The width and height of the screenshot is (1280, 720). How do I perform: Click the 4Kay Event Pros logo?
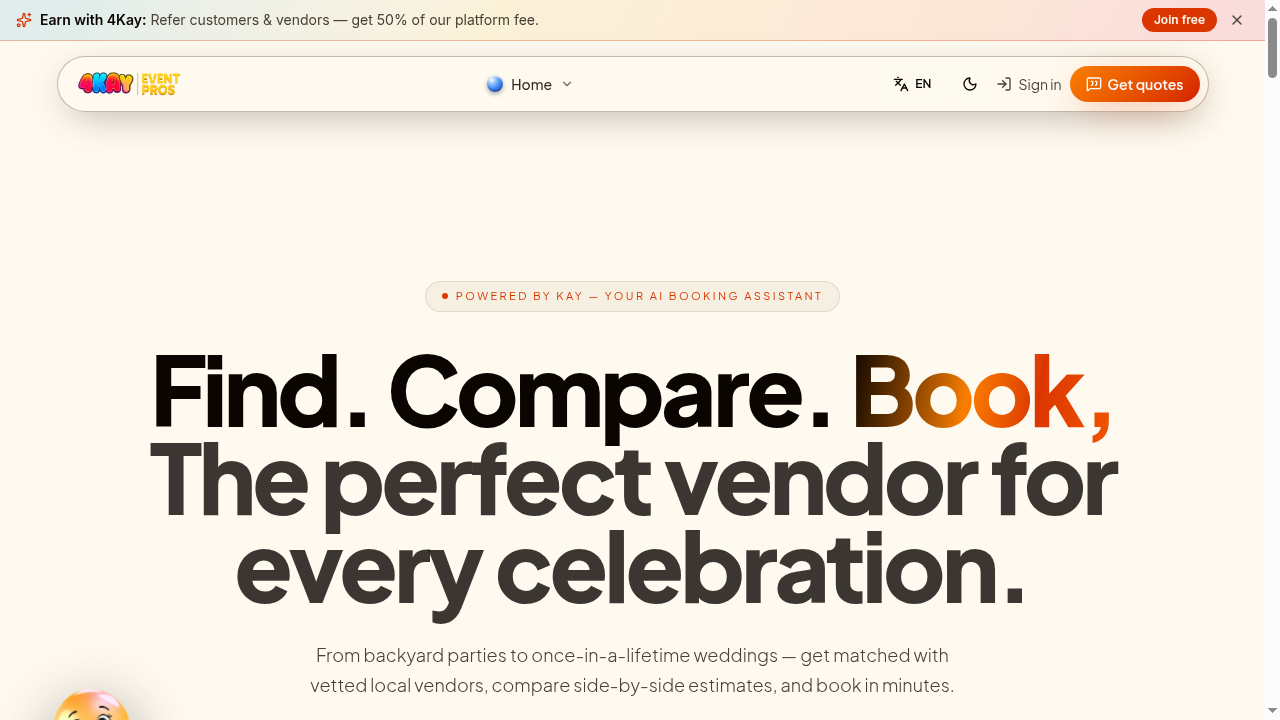pos(129,84)
